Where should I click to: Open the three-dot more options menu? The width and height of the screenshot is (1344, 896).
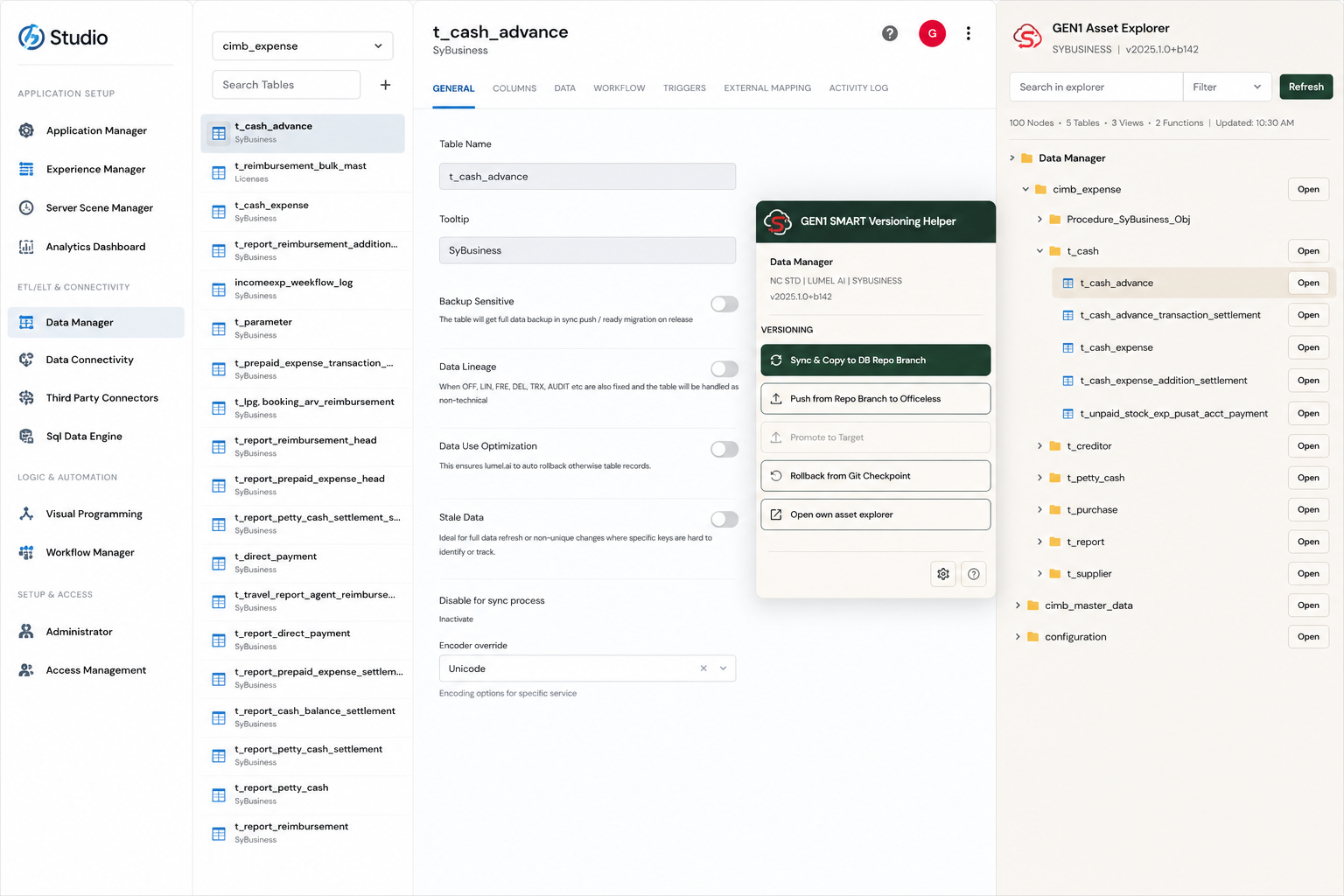pyautogui.click(x=968, y=33)
